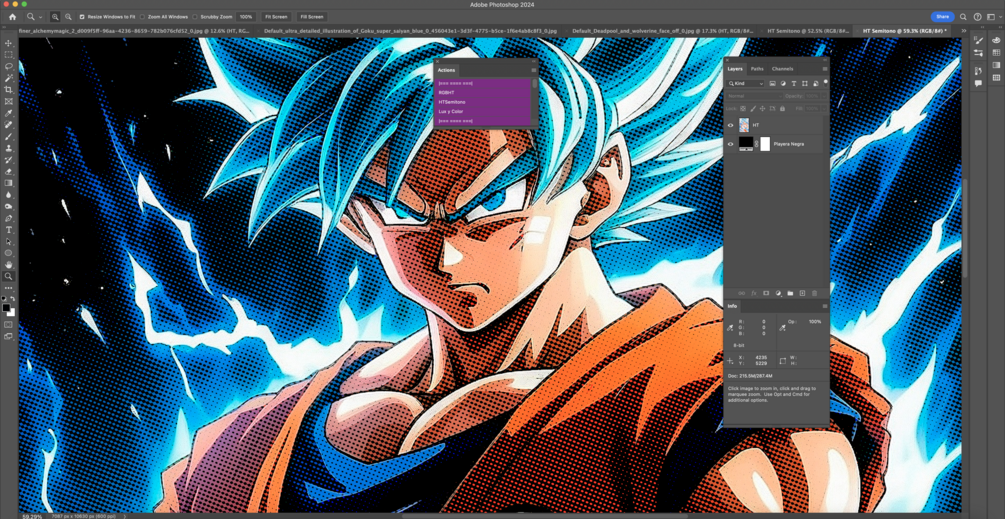
Task: Open the Search icon at top right
Action: tap(964, 17)
